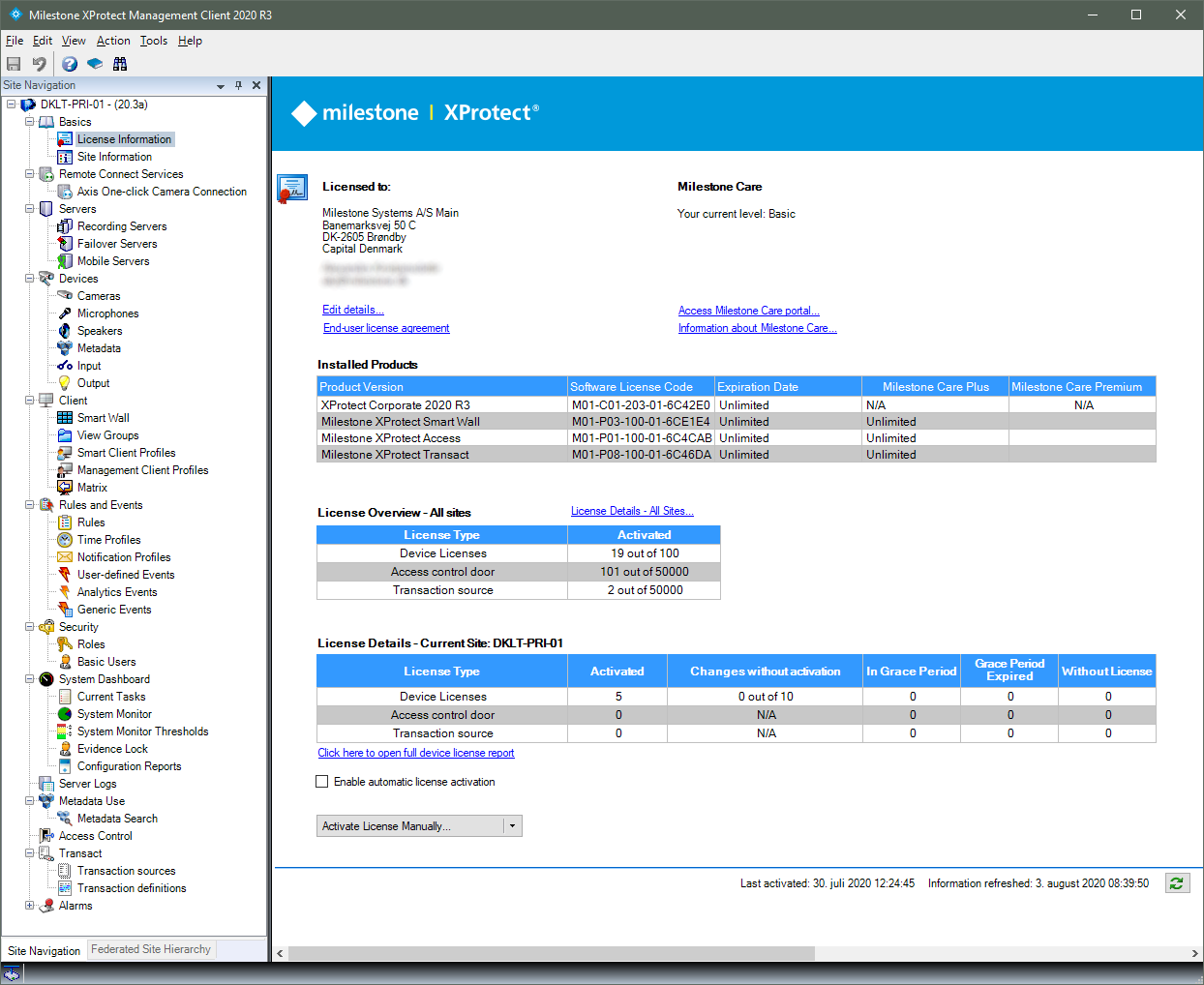Select the Roles key icon
The height and width of the screenshot is (985, 1204).
point(65,644)
